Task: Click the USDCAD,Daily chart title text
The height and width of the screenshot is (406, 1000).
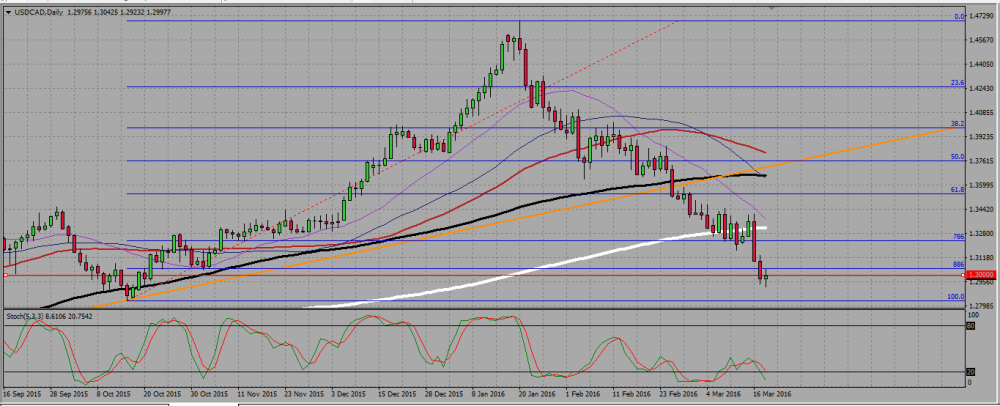Action: click(x=37, y=11)
